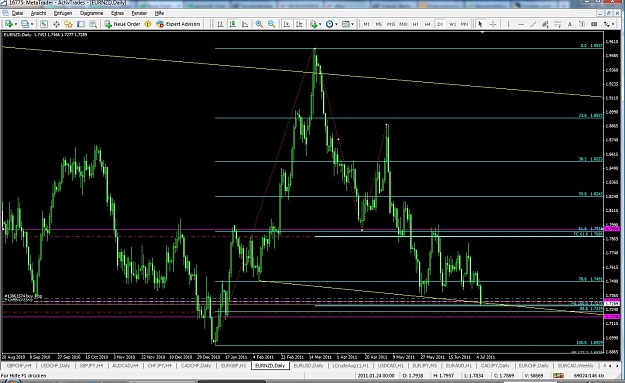This screenshot has width=625, height=383.
Task: Zoom out of the chart
Action: point(271,24)
